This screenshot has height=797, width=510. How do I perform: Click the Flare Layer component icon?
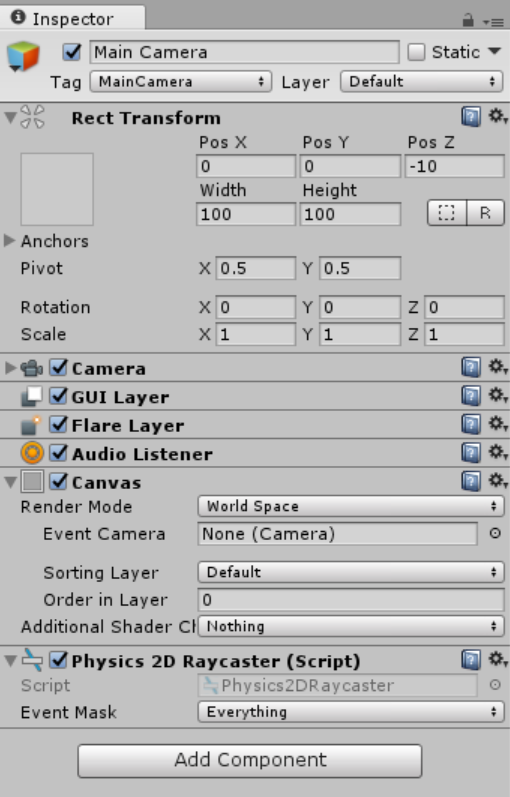point(32,425)
